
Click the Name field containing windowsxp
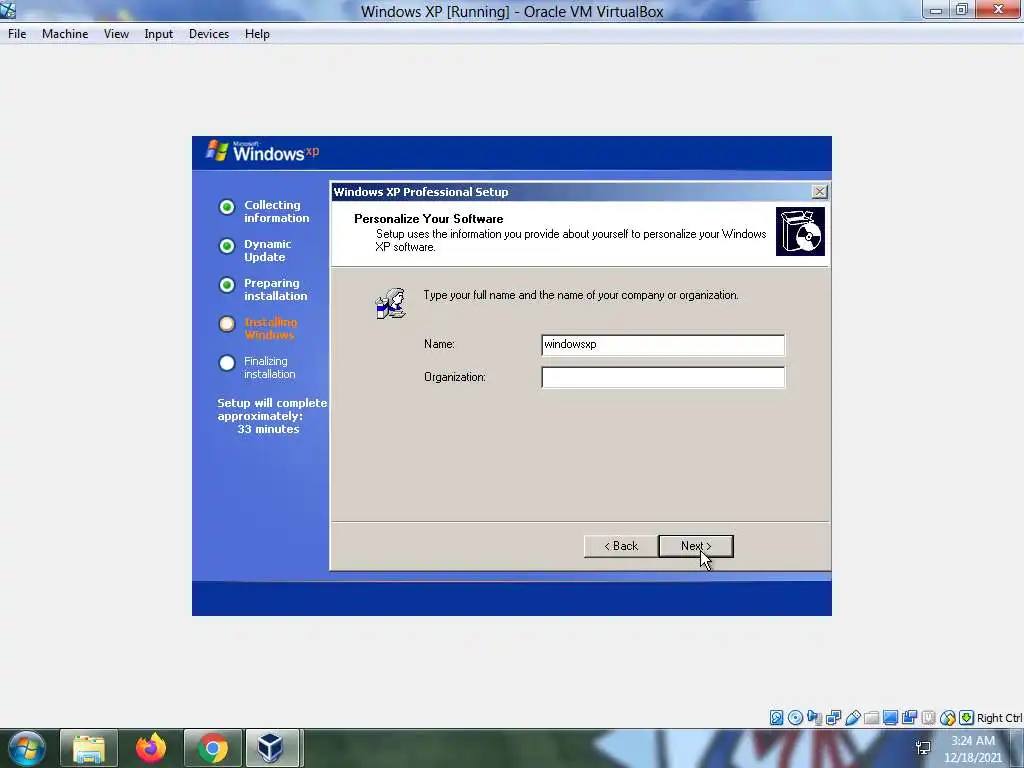[x=663, y=345]
